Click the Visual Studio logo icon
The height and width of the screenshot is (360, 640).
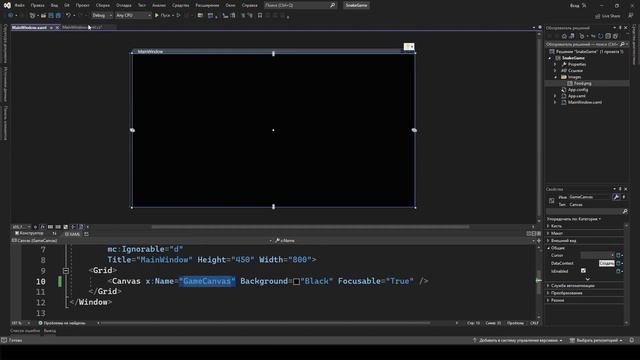[x=7, y=5]
